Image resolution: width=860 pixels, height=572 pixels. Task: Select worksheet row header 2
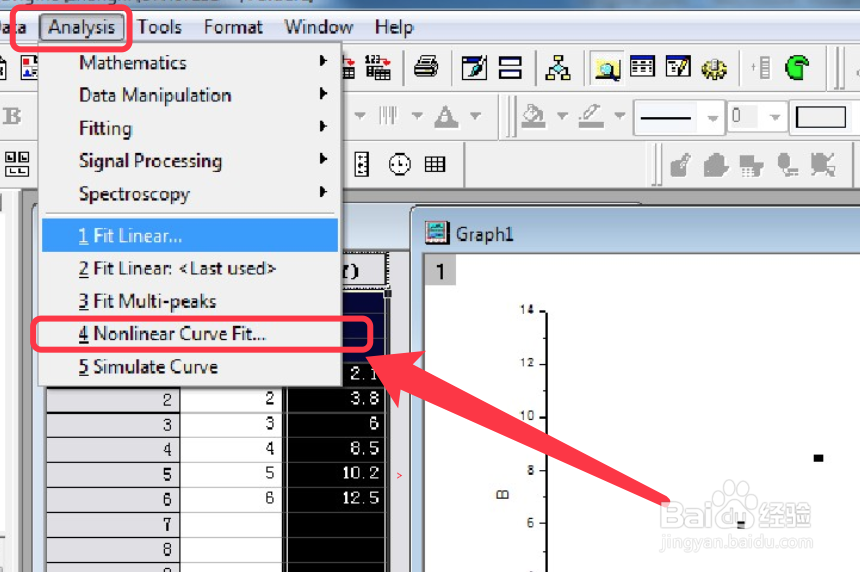(113, 399)
